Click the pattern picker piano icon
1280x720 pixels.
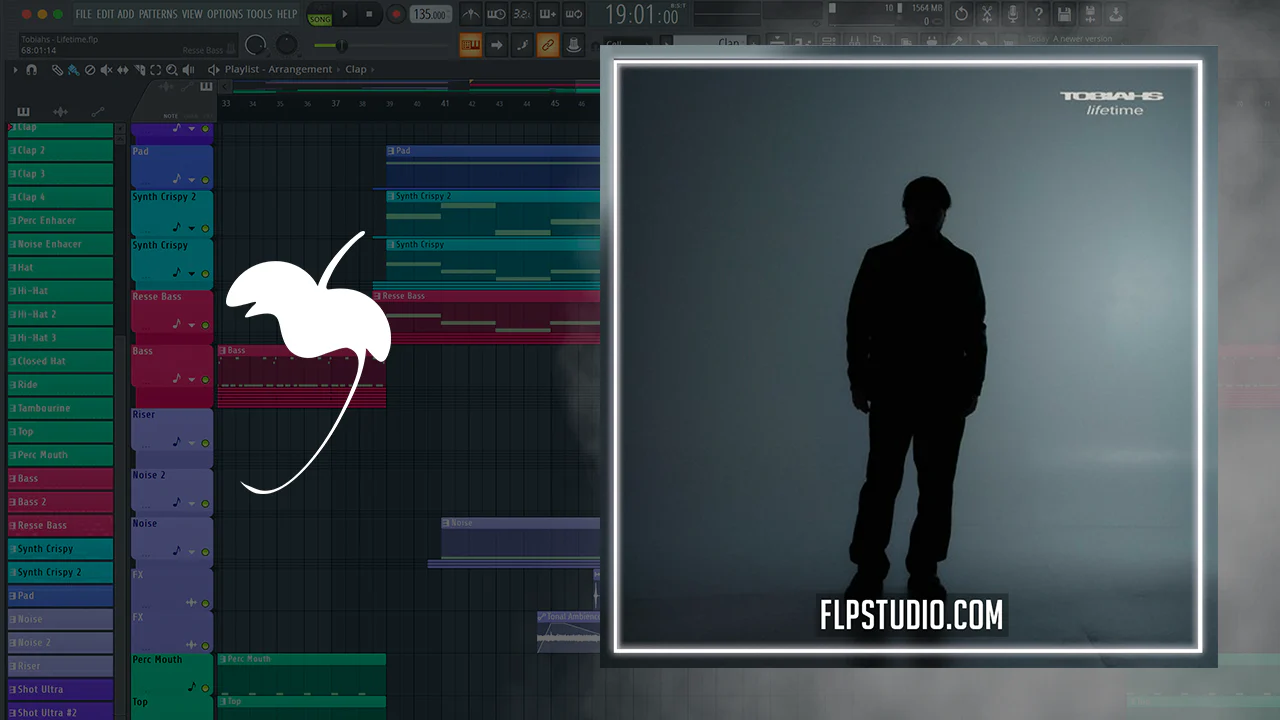tap(24, 112)
